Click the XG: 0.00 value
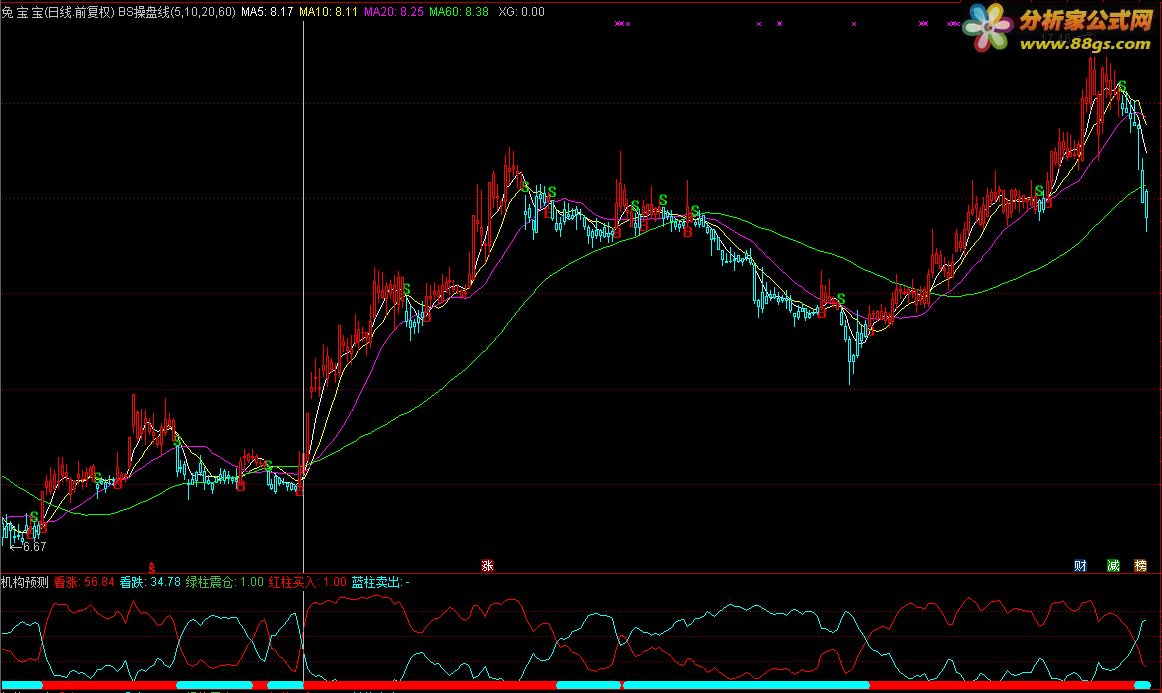Screen dimensions: 1162x693 [521, 12]
